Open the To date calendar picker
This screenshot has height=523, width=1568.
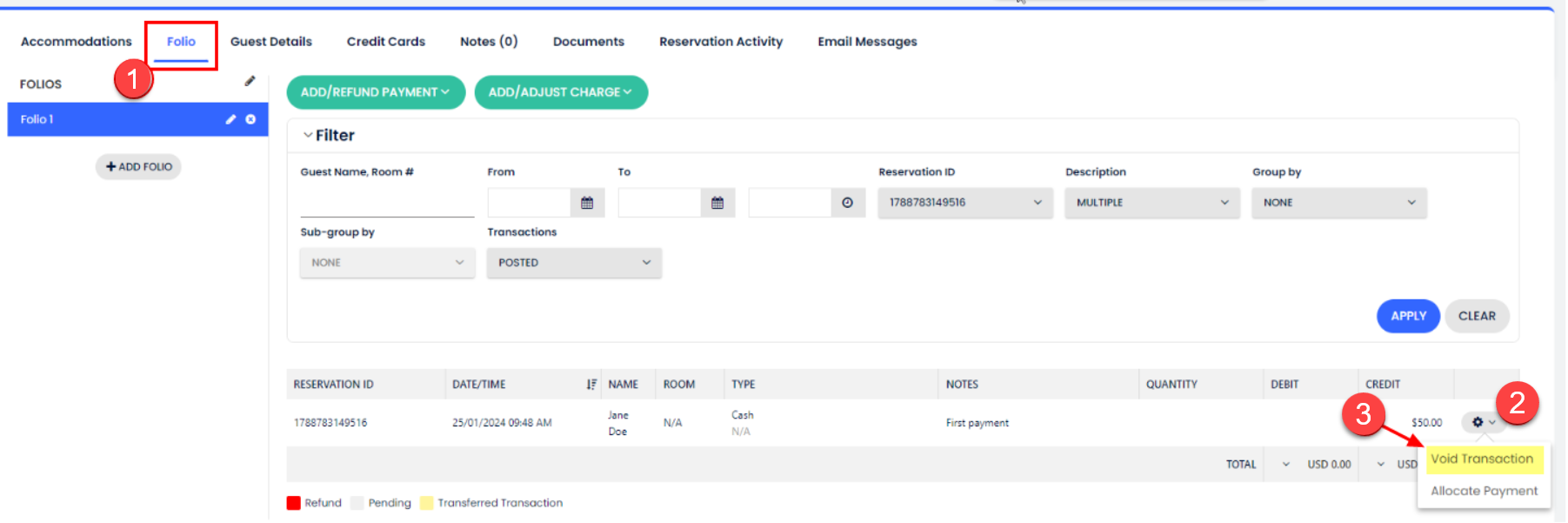click(717, 203)
